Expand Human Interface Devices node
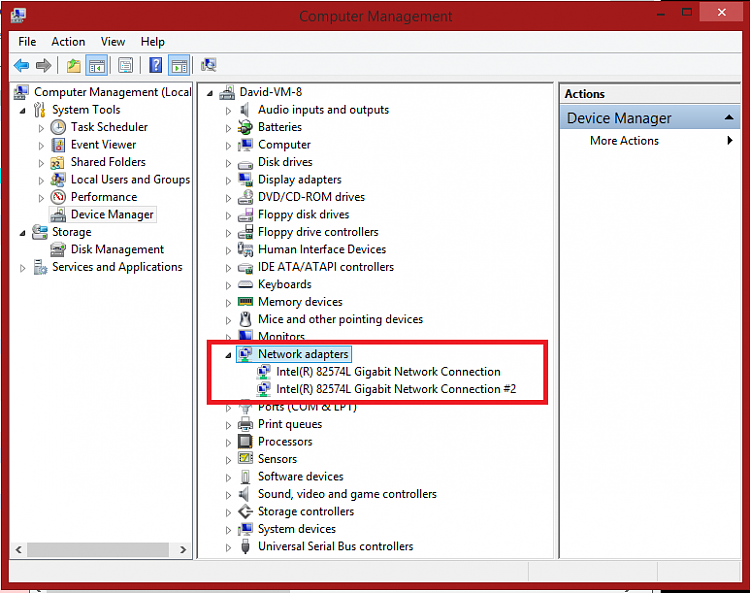750x593 pixels. click(x=228, y=250)
